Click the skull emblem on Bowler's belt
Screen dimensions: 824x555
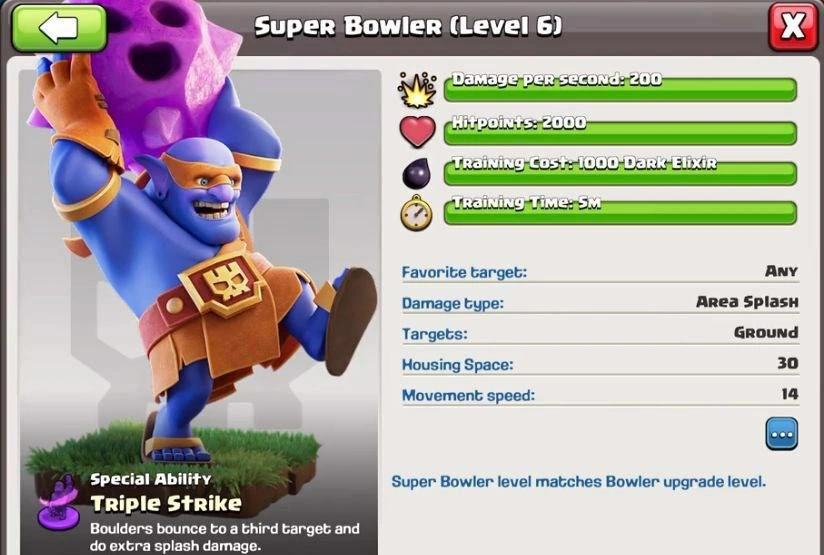[x=229, y=284]
